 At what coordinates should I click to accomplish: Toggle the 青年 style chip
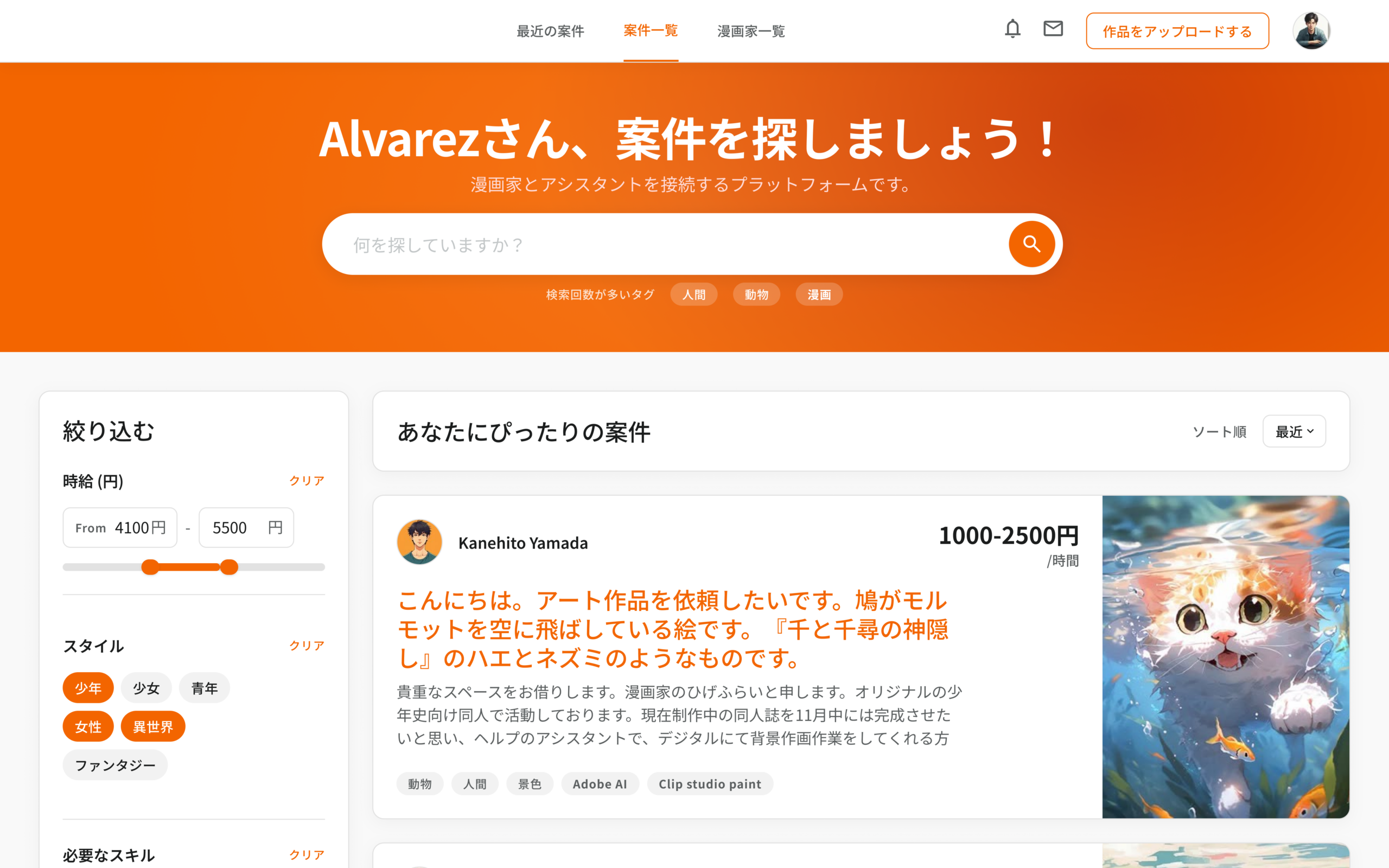coord(205,688)
